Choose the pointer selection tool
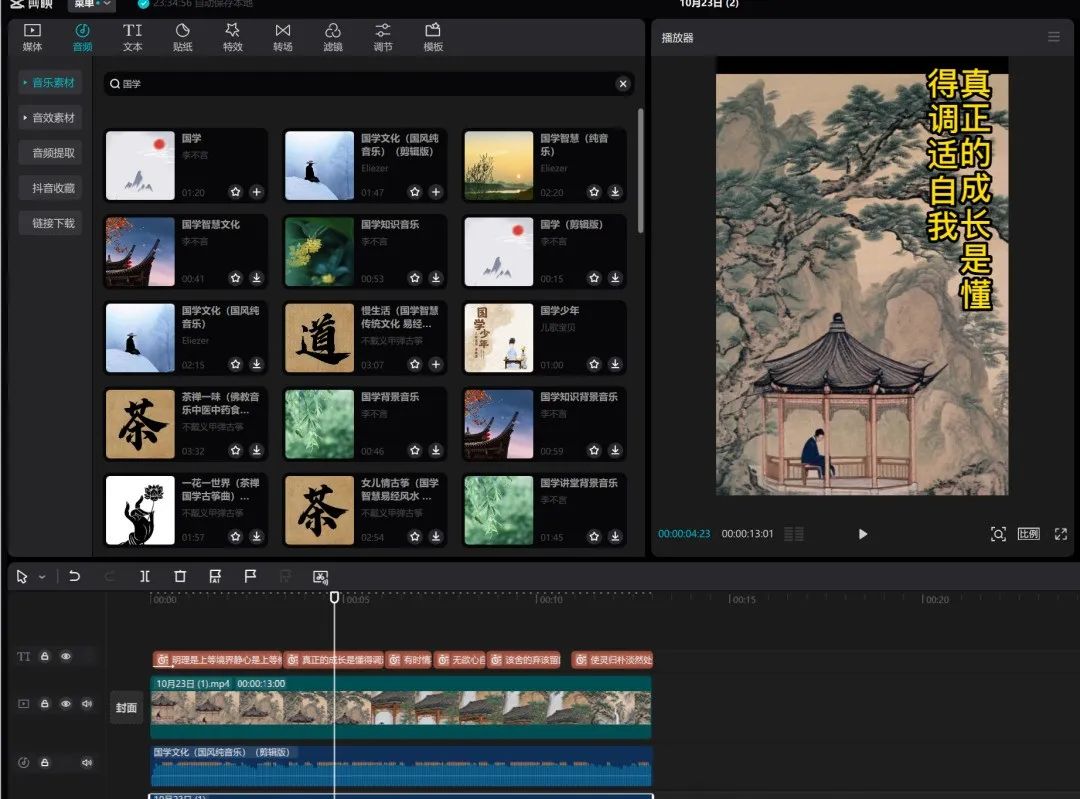The width and height of the screenshot is (1080, 799). 22,577
